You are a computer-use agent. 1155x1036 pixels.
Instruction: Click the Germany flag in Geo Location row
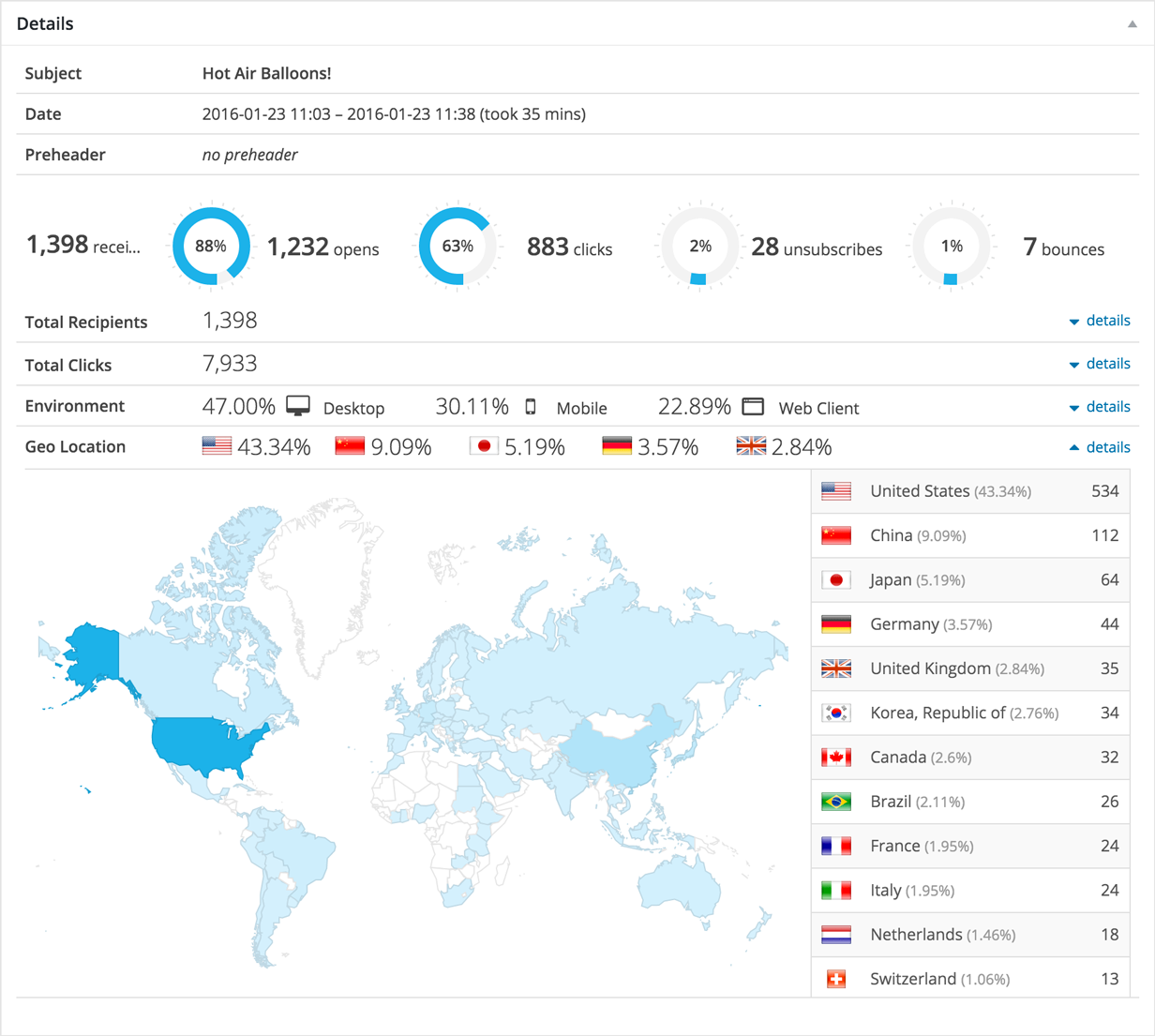point(617,446)
